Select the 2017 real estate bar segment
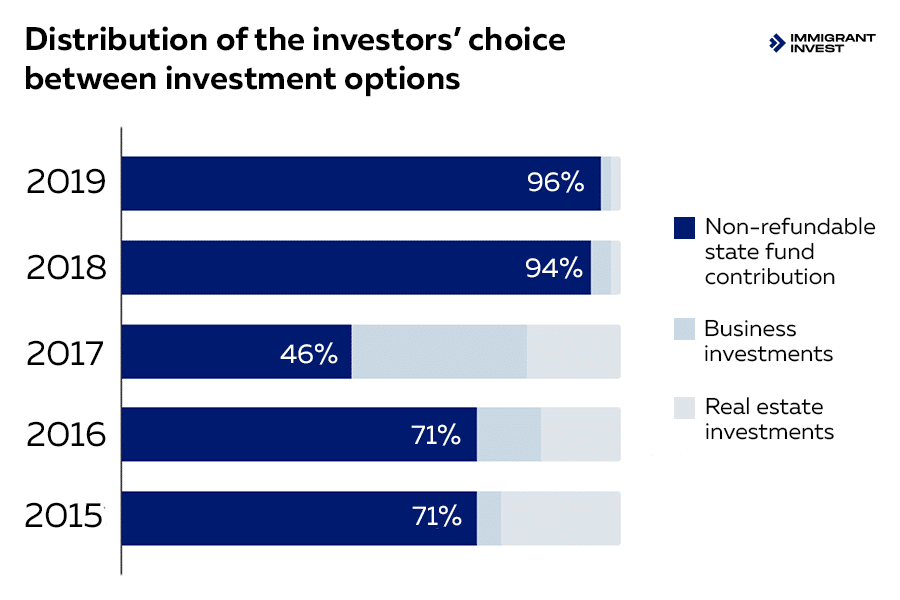 [x=573, y=352]
